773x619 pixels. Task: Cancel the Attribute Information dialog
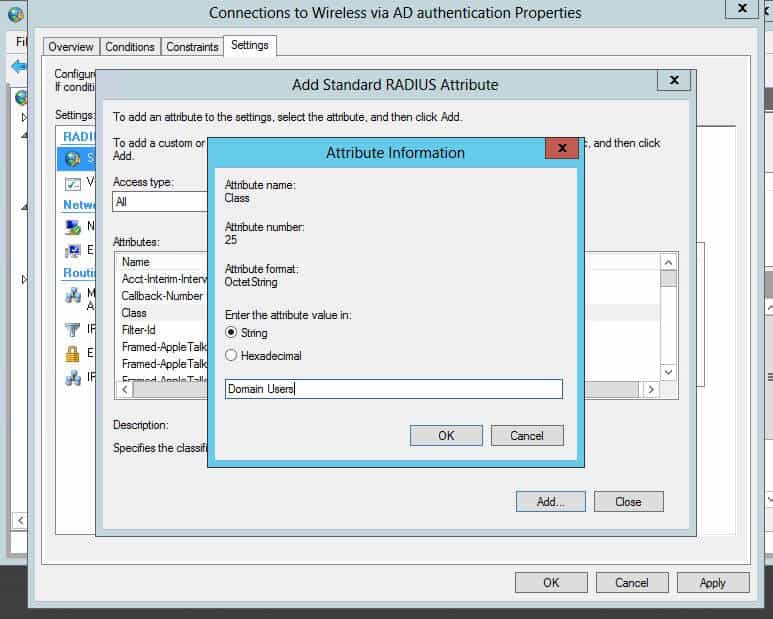click(527, 436)
